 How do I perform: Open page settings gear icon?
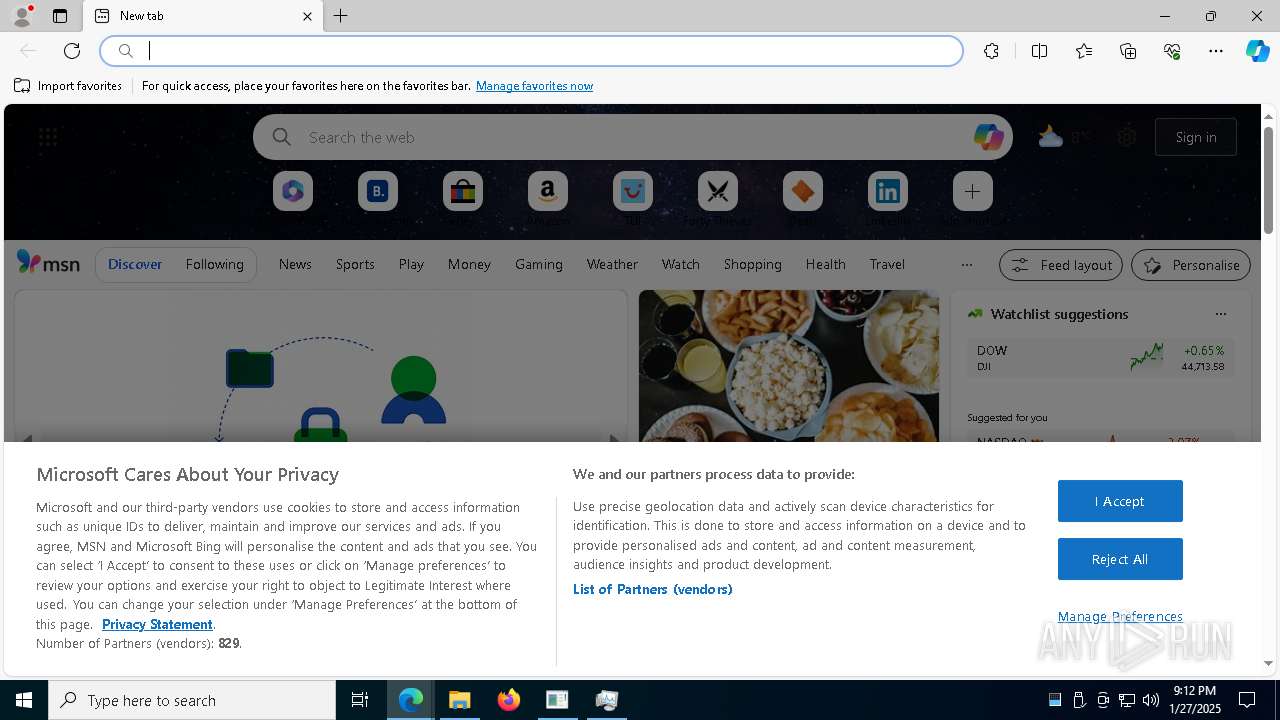point(1127,137)
